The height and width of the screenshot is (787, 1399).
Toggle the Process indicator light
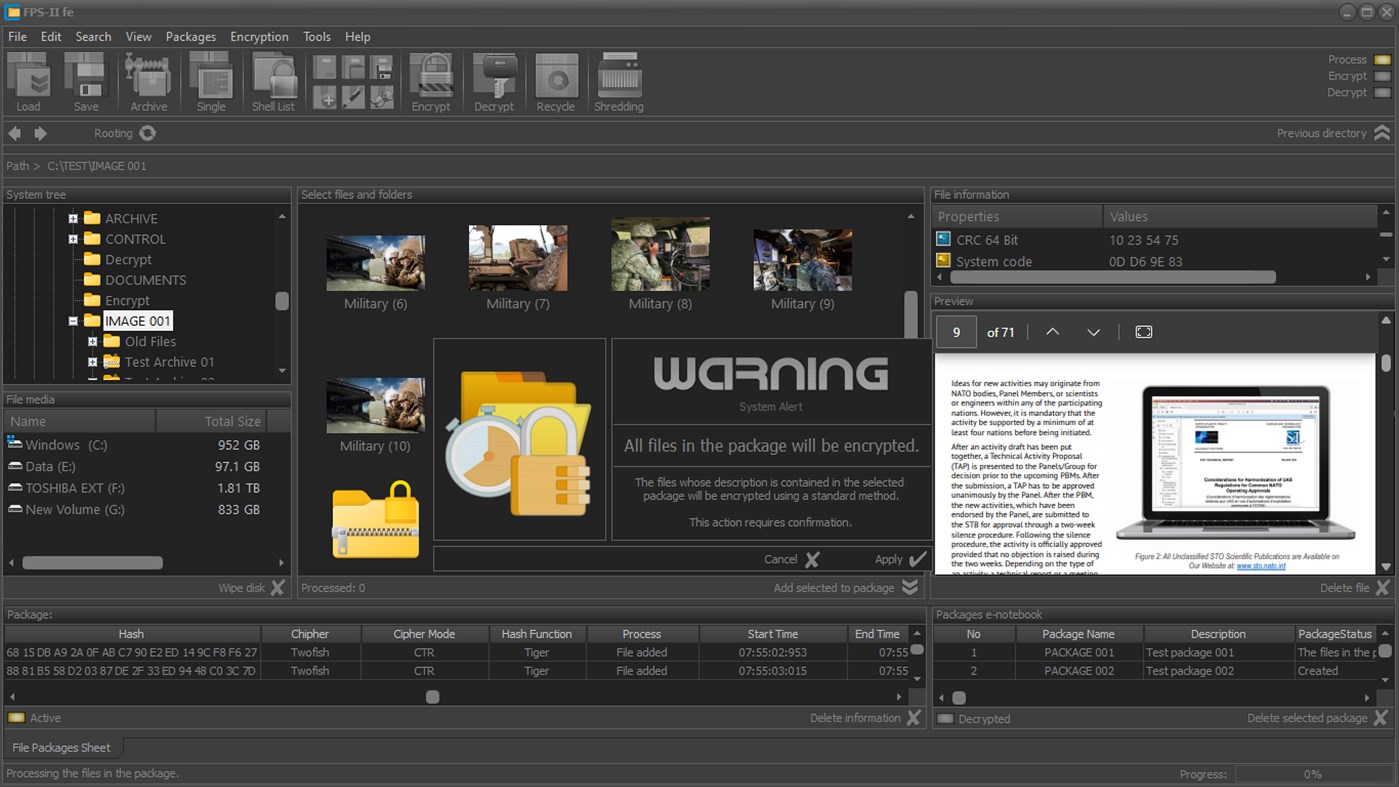click(x=1382, y=60)
